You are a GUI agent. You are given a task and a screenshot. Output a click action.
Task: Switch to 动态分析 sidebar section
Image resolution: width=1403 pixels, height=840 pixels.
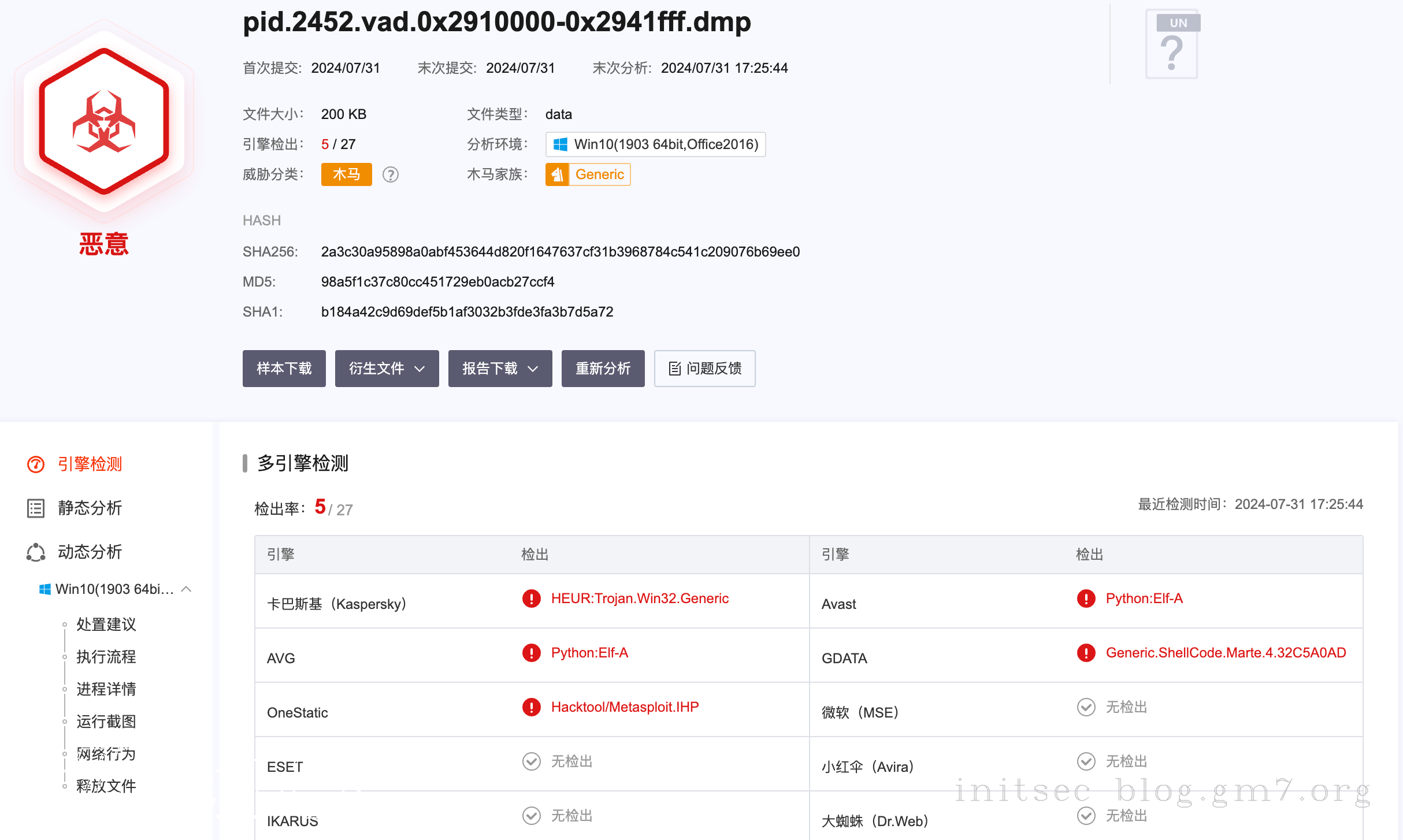[90, 552]
